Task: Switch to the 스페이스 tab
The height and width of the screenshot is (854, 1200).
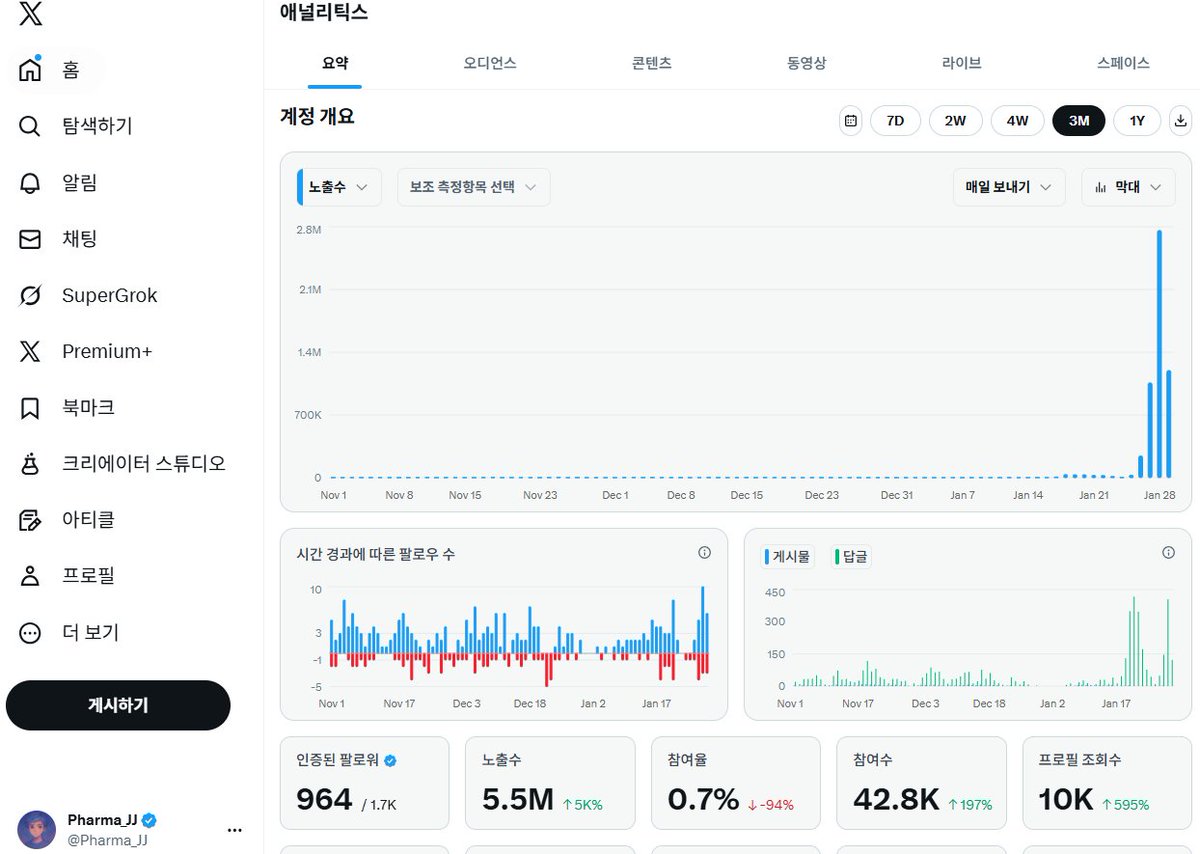Action: click(1123, 63)
